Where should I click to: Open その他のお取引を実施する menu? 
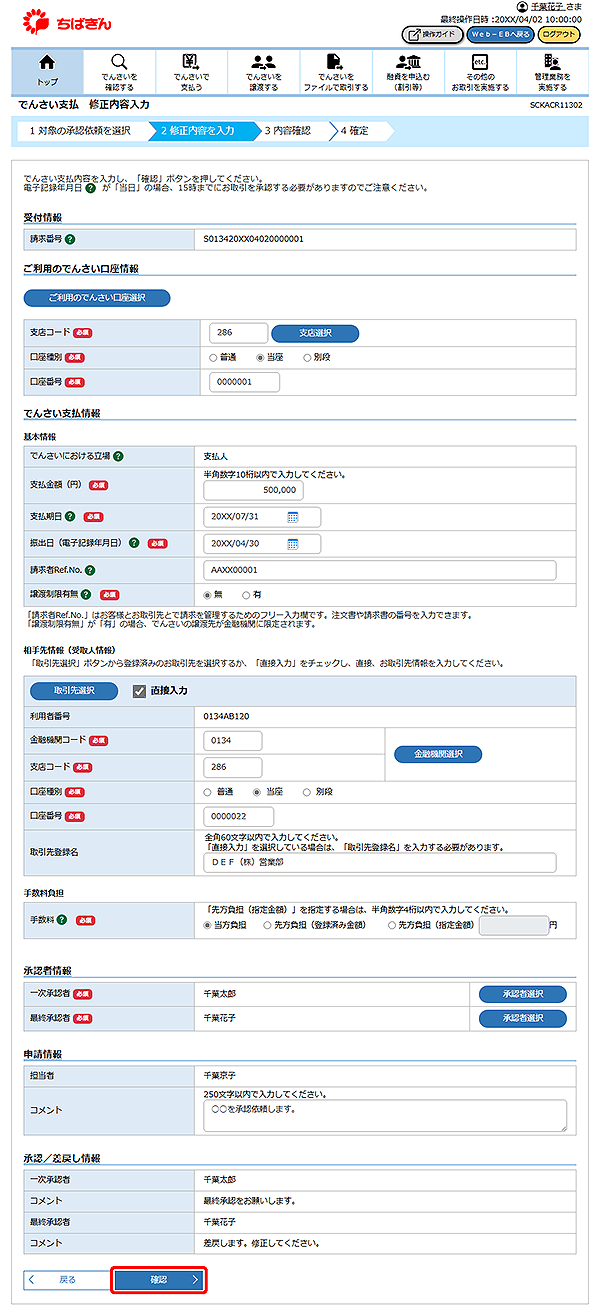click(480, 70)
